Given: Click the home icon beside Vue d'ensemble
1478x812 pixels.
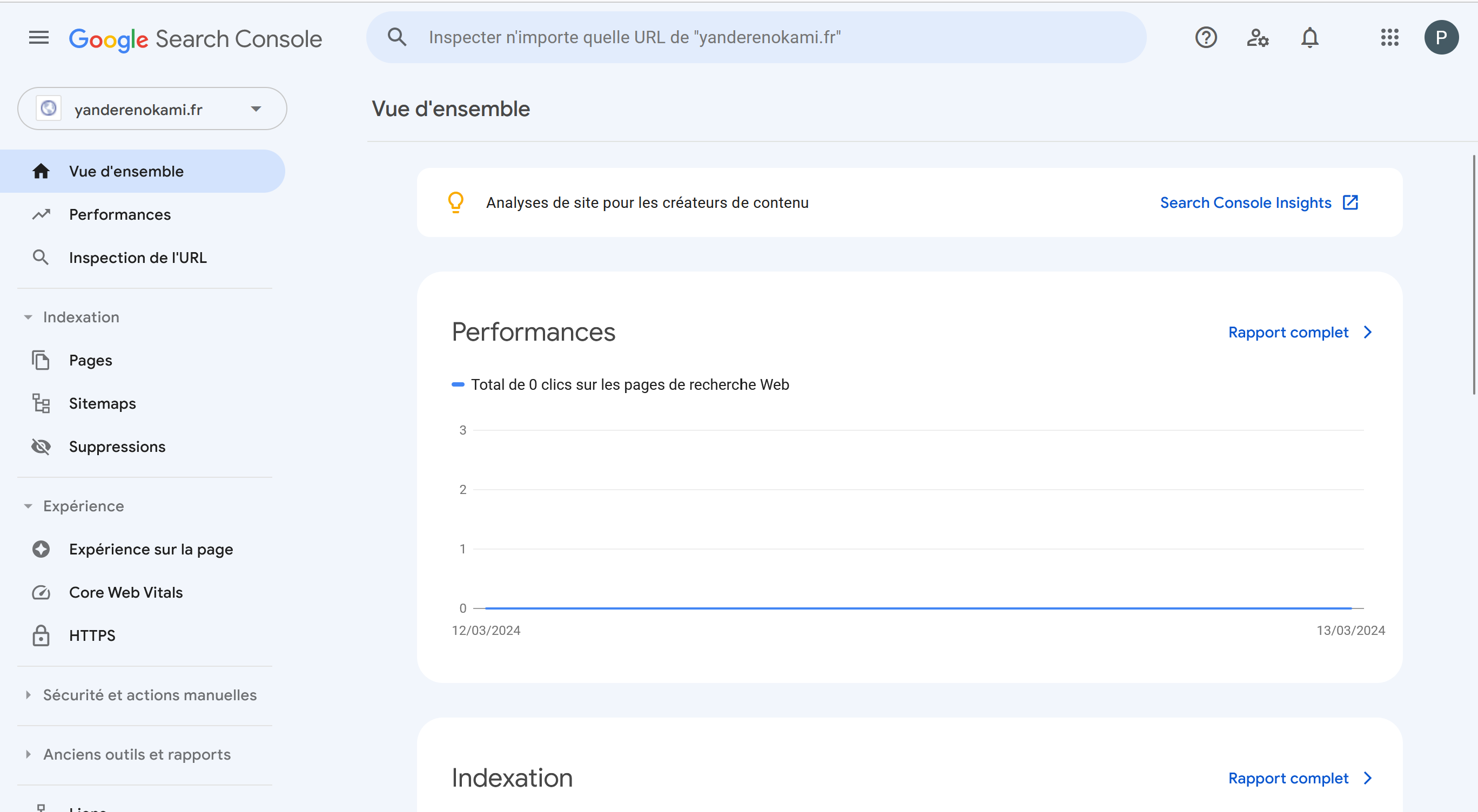Looking at the screenshot, I should [41, 171].
